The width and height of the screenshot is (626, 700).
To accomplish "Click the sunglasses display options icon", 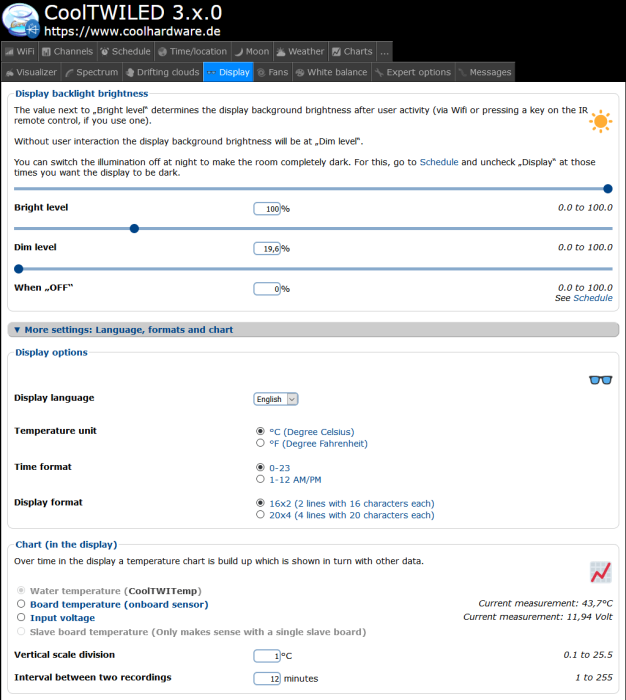I will [x=600, y=379].
